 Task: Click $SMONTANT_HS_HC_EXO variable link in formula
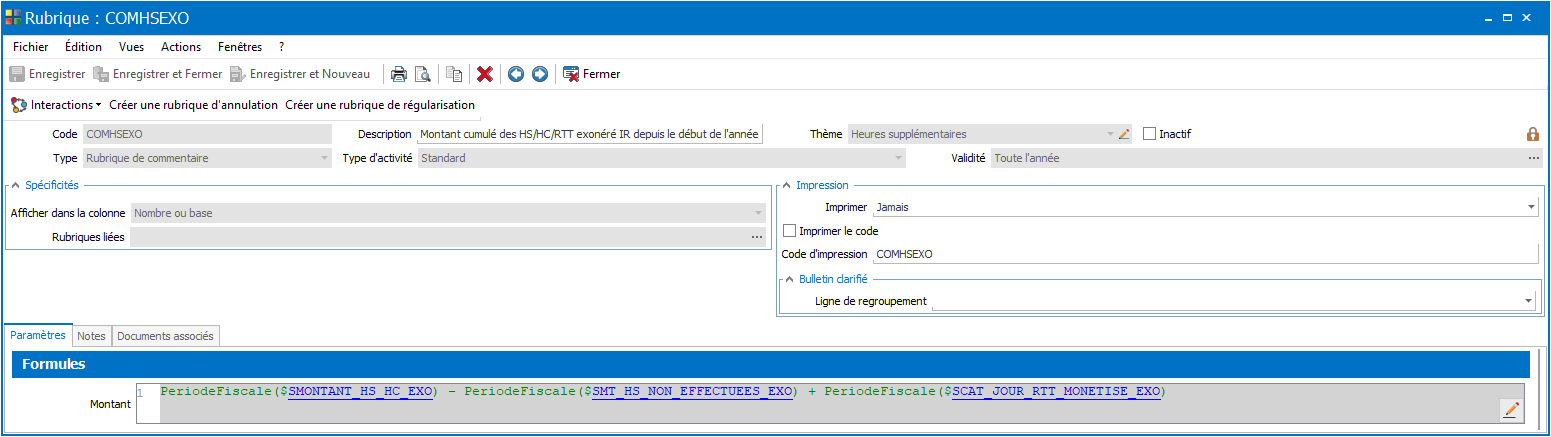coord(359,391)
